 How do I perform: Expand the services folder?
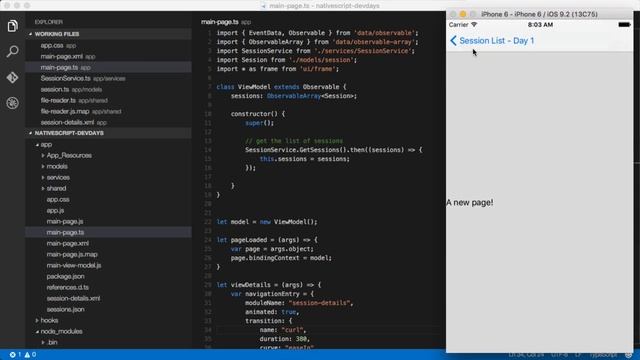[43, 178]
